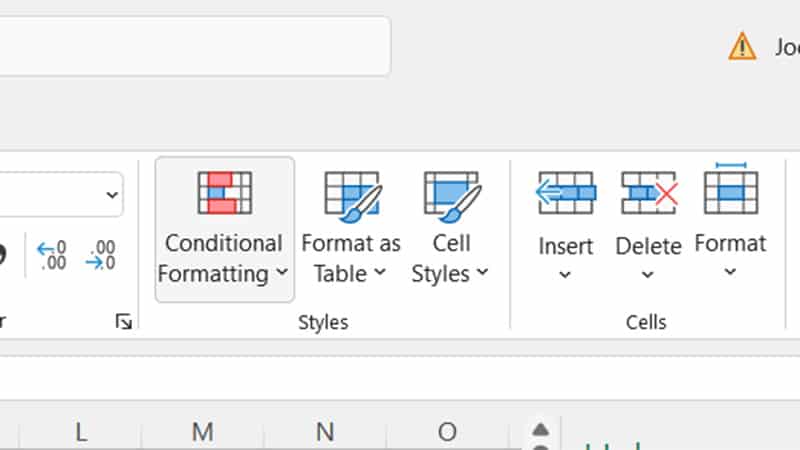800x450 pixels.
Task: Select column L header
Action: coord(81,432)
